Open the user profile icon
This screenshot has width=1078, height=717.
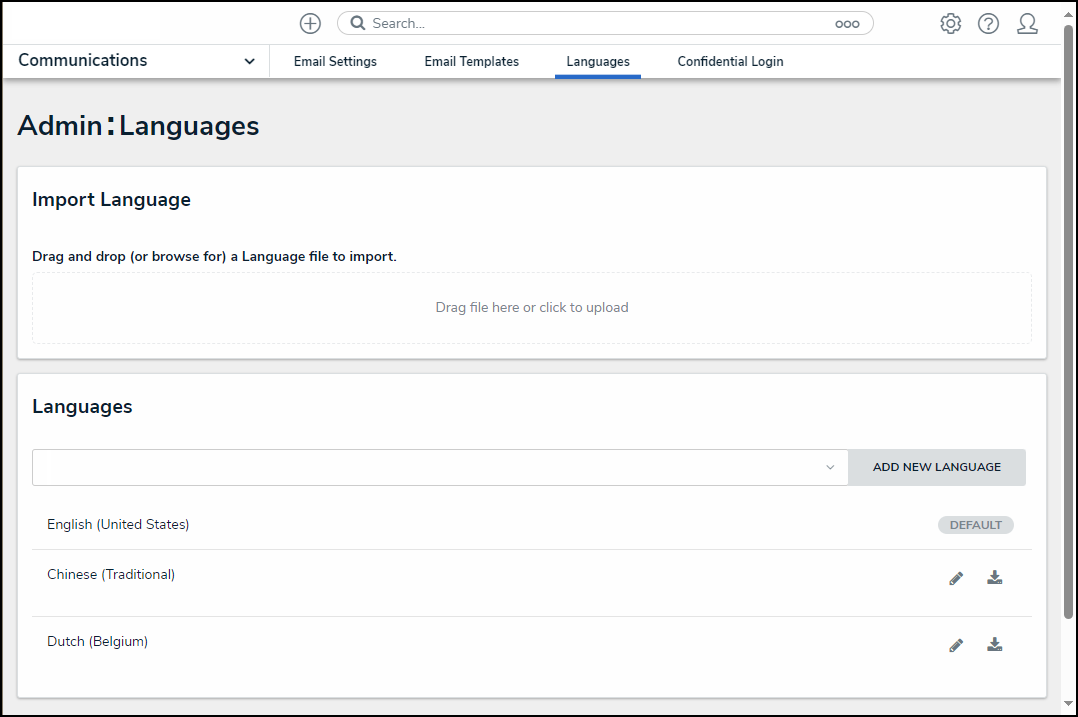point(1027,24)
